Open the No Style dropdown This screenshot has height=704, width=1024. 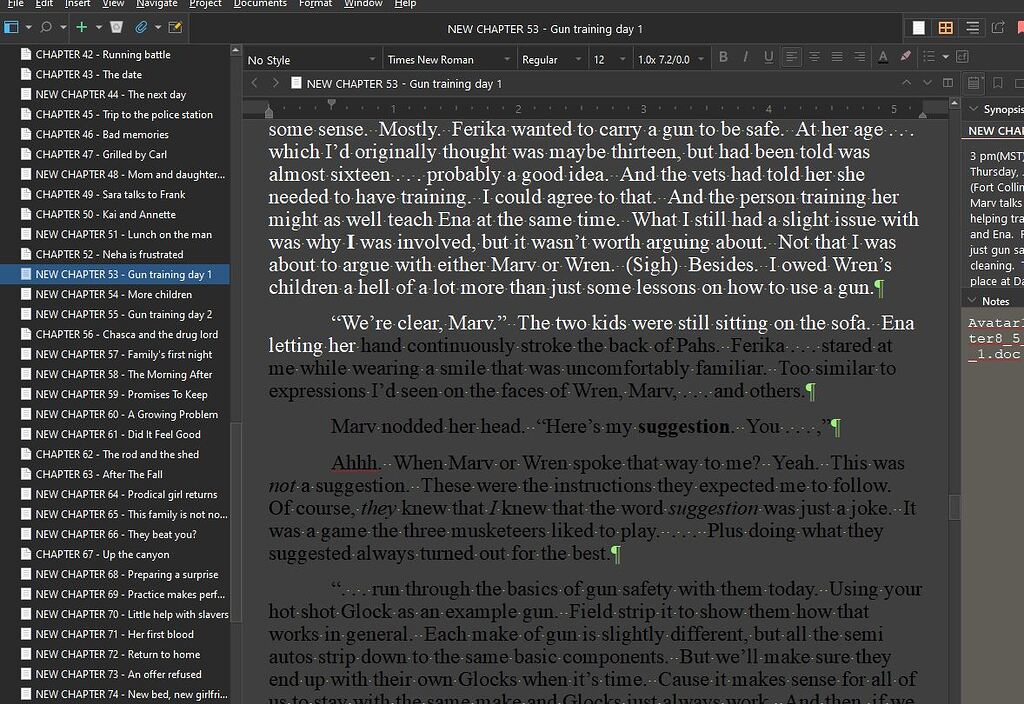tap(310, 58)
